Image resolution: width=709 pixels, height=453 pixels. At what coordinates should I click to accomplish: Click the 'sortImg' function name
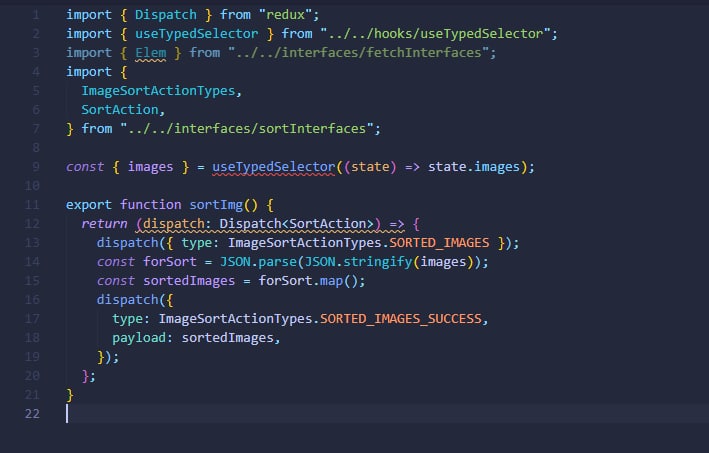point(216,205)
